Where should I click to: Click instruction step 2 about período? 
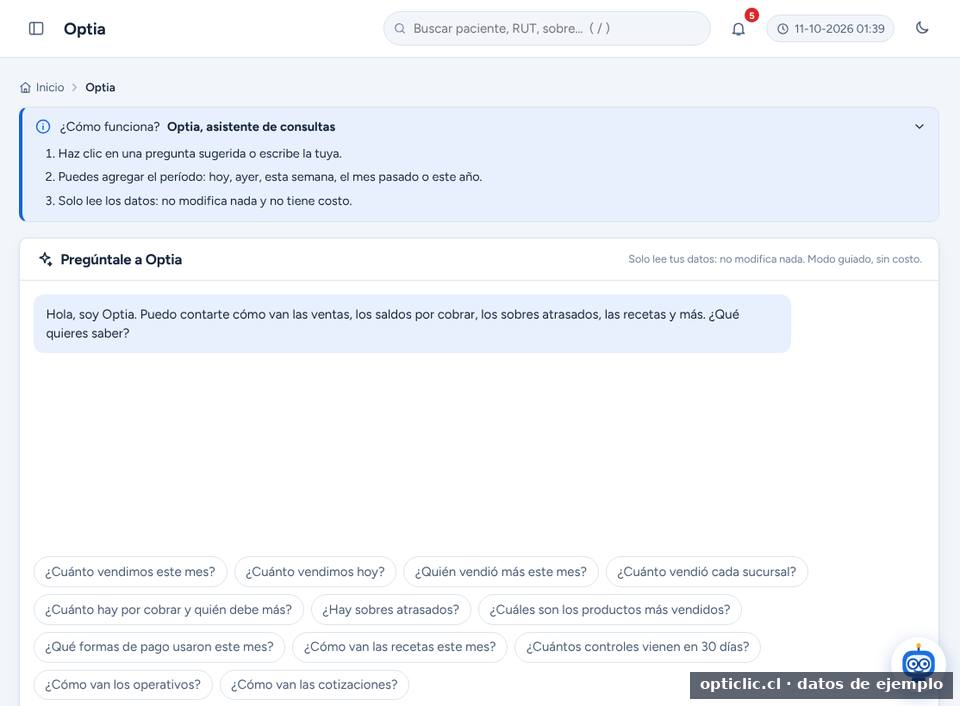pos(263,177)
